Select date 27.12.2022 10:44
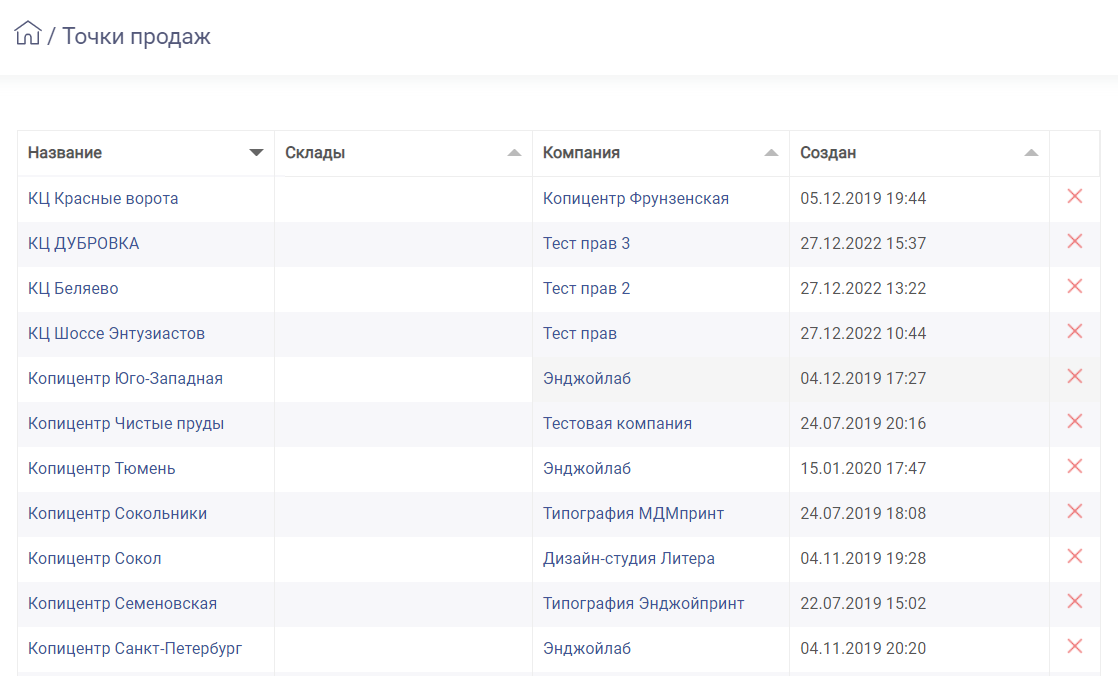This screenshot has width=1118, height=676. click(x=863, y=333)
